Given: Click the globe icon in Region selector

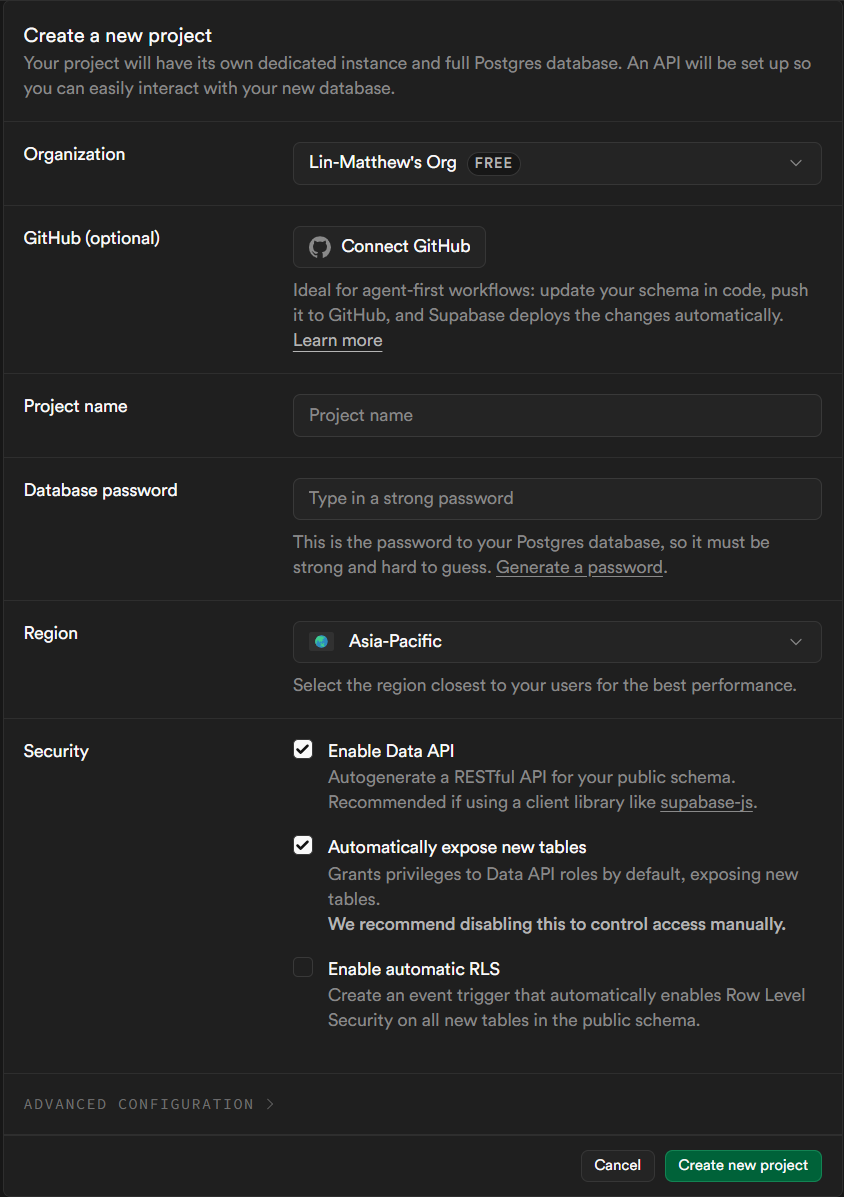Looking at the screenshot, I should (321, 642).
